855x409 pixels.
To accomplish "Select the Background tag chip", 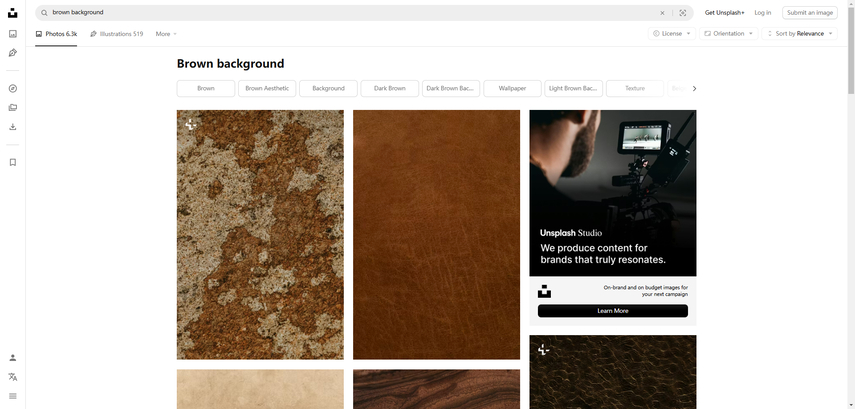I will [328, 88].
